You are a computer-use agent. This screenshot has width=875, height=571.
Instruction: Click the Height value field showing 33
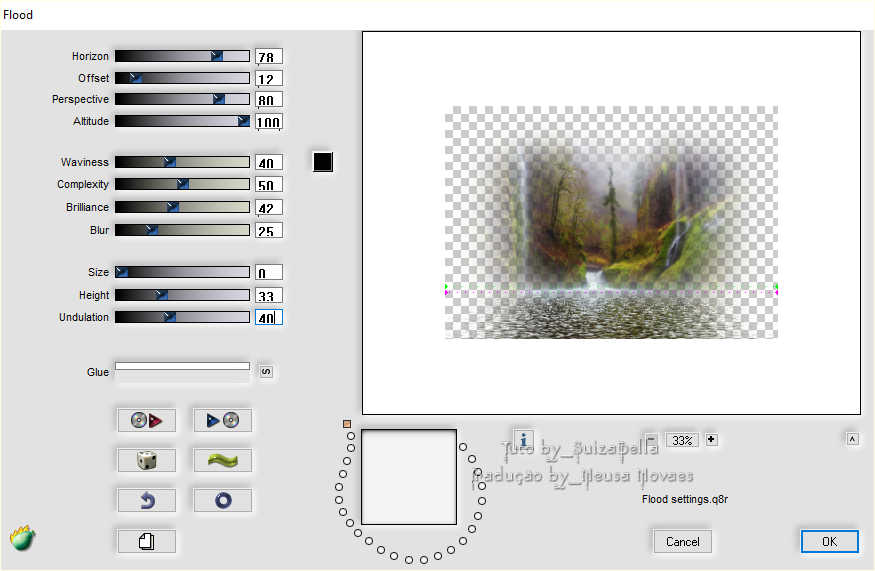[x=269, y=295]
